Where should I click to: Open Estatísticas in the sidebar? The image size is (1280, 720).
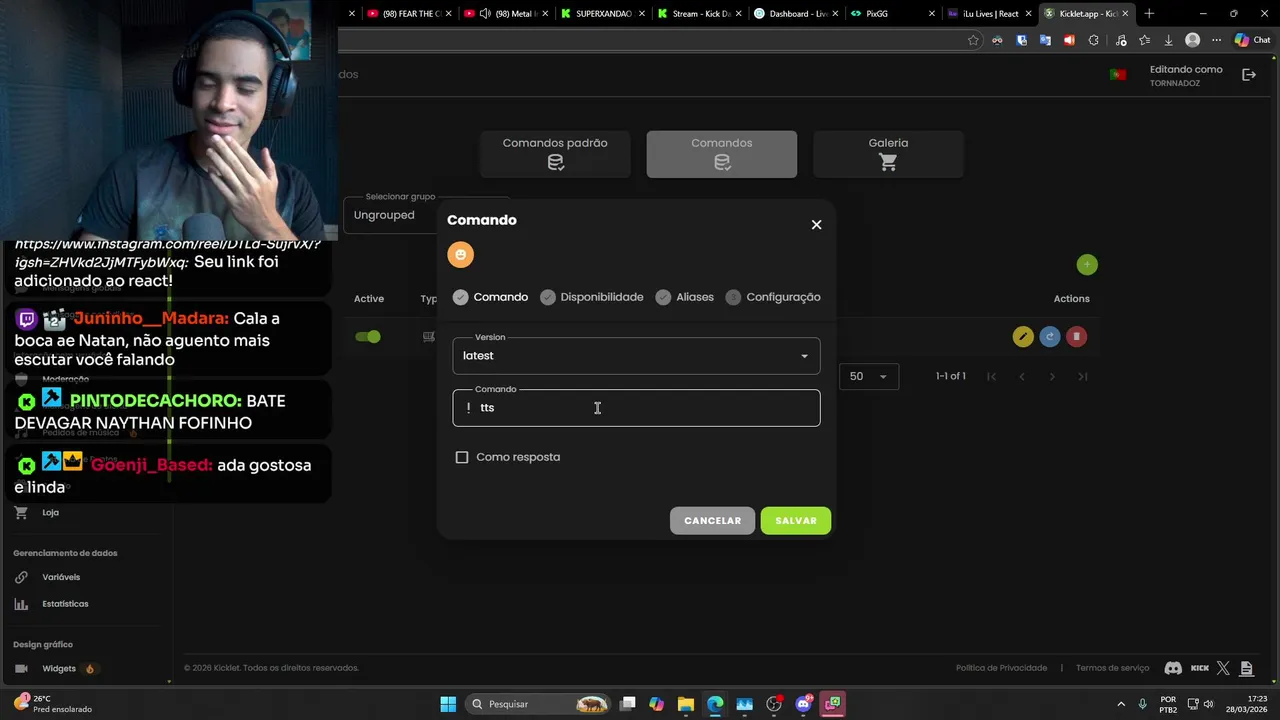pos(65,604)
